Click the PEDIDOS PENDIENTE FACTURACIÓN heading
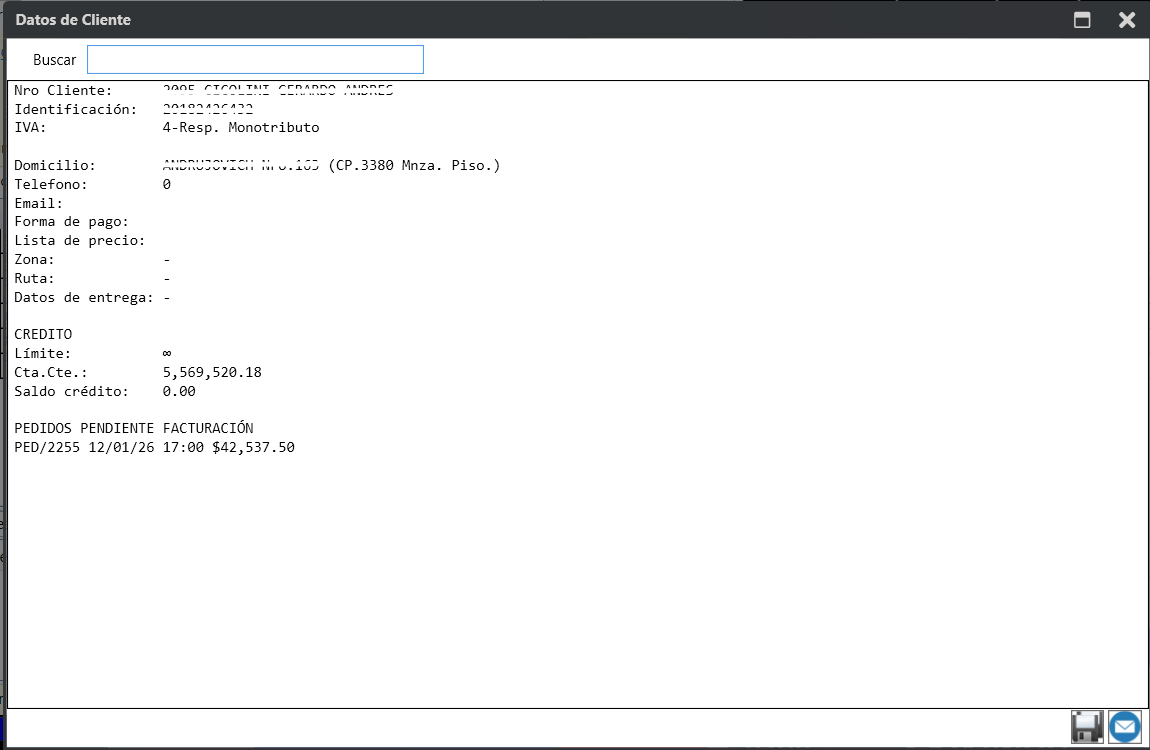The width and height of the screenshot is (1150, 750). (134, 429)
